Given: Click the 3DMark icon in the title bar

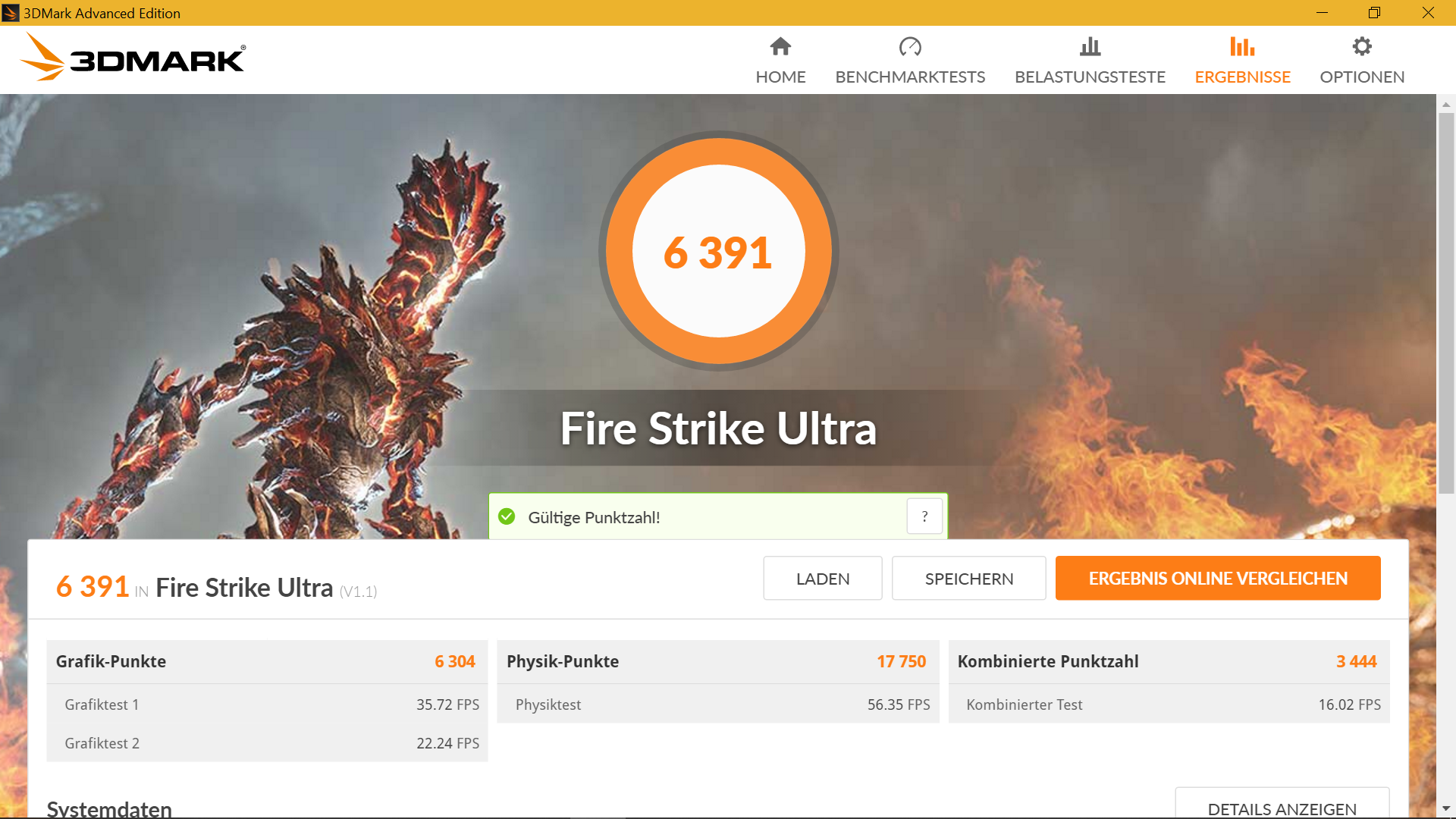Looking at the screenshot, I should point(11,12).
